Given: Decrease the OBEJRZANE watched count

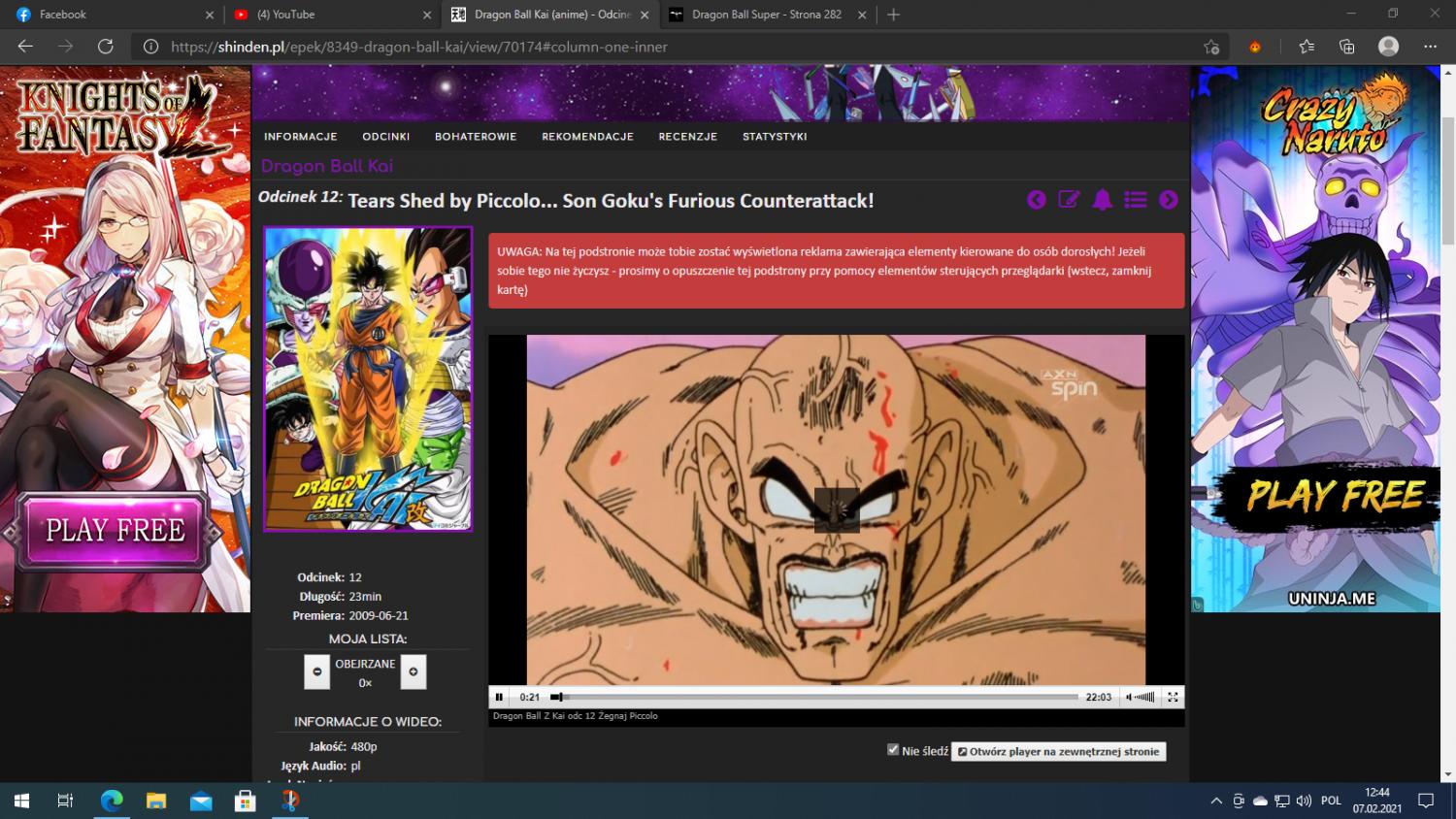Looking at the screenshot, I should (316, 672).
